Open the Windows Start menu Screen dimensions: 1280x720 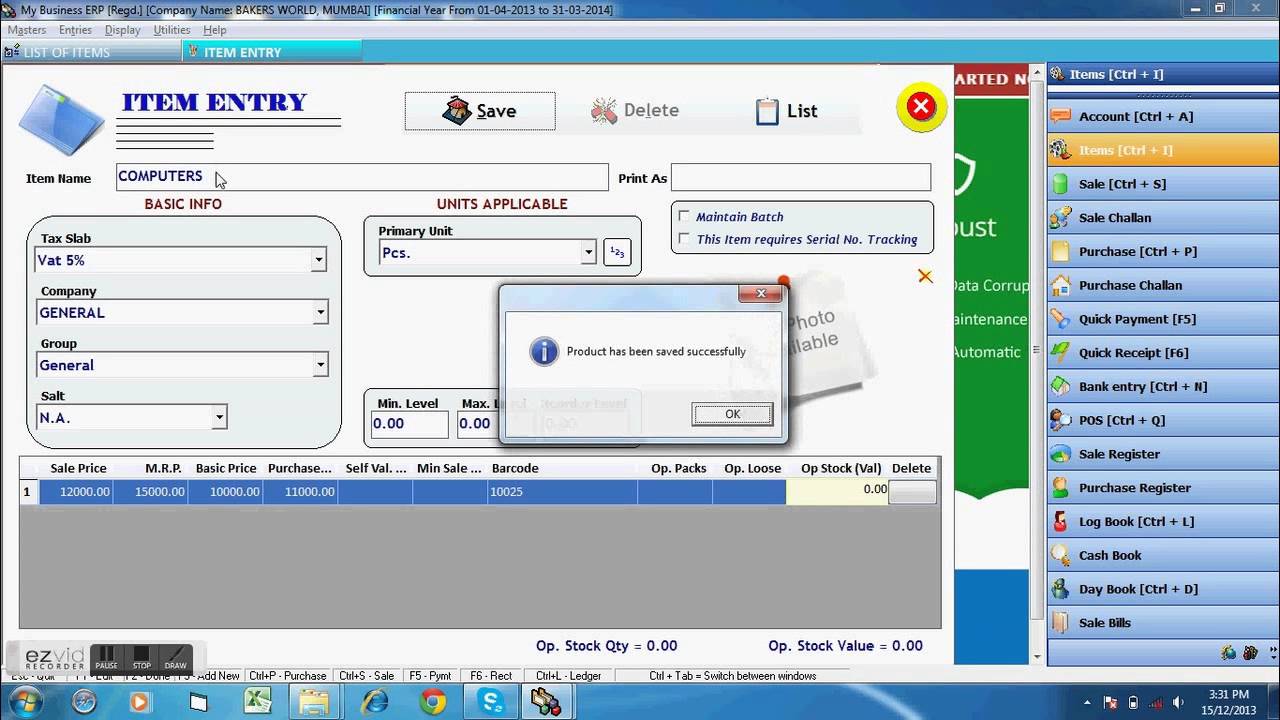click(26, 702)
